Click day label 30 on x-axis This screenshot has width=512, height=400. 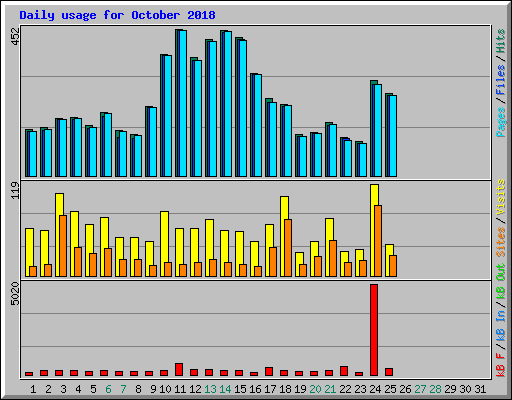(x=465, y=389)
